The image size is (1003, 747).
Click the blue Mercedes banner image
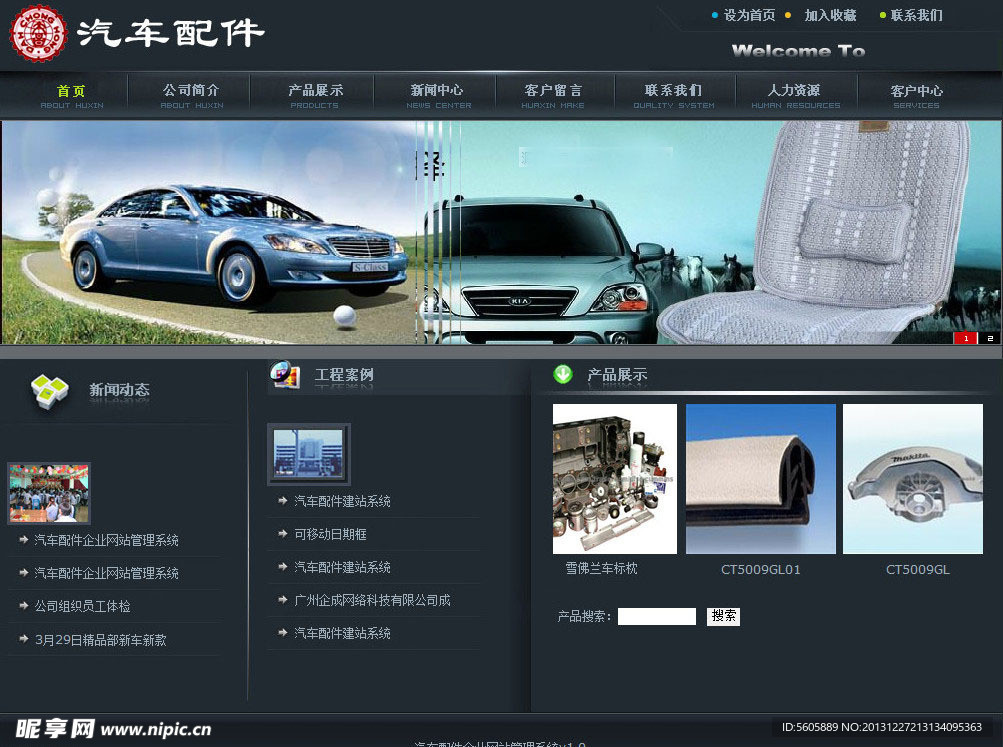(210, 232)
